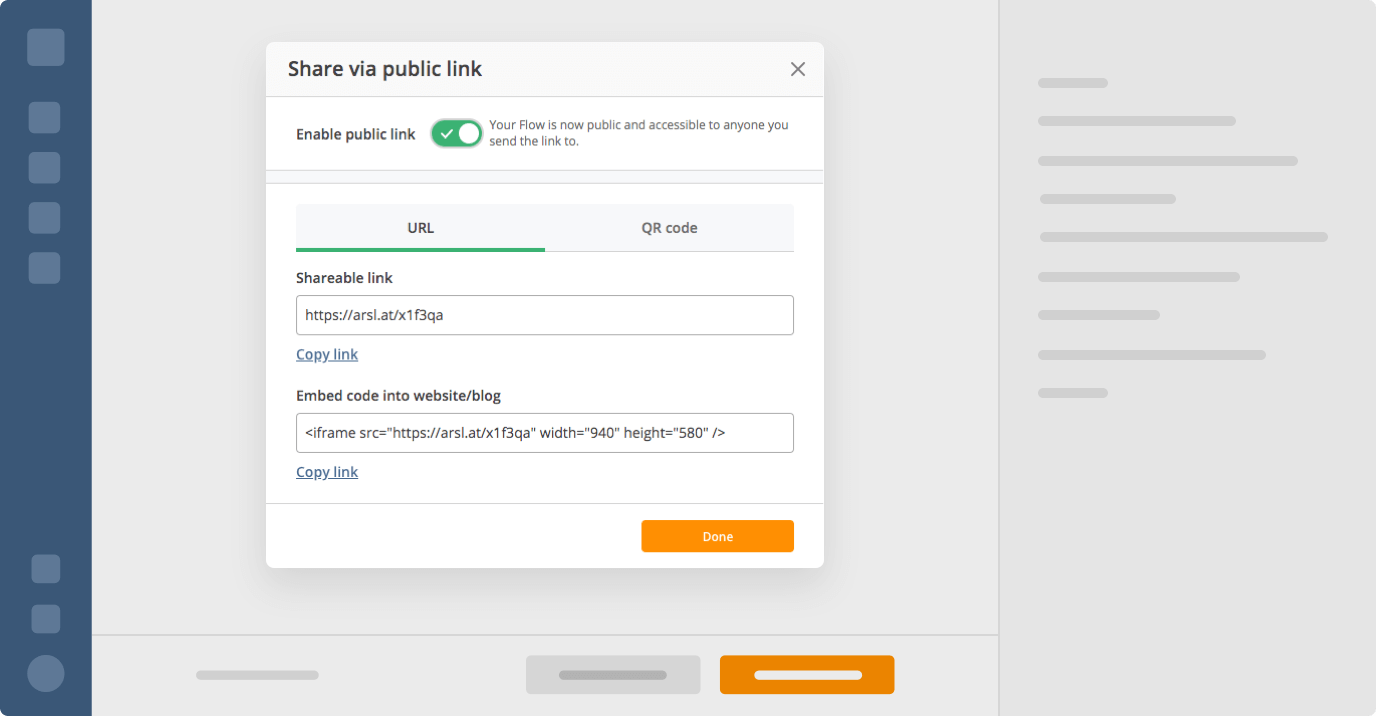Click the embed code iframe text field
Viewport: 1376px width, 716px height.
(x=544, y=433)
